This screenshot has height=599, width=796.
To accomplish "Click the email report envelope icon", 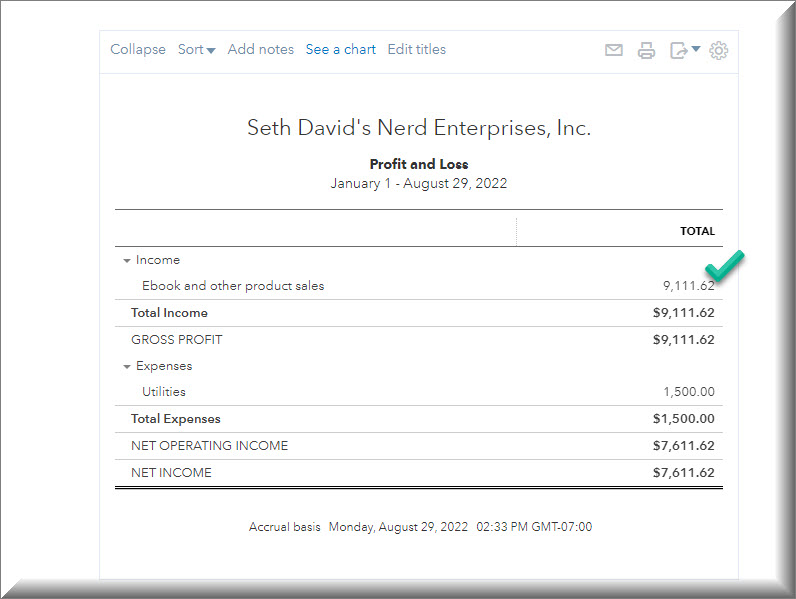I will pyautogui.click(x=614, y=50).
